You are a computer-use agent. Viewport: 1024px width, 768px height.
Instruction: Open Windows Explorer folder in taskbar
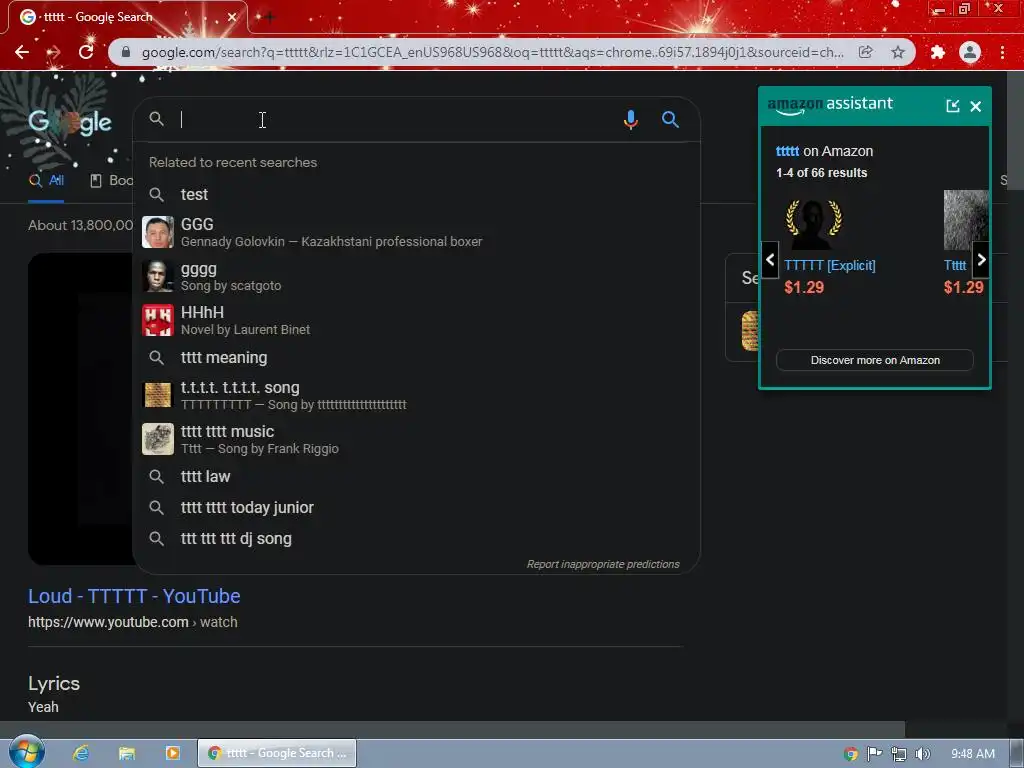tap(127, 753)
